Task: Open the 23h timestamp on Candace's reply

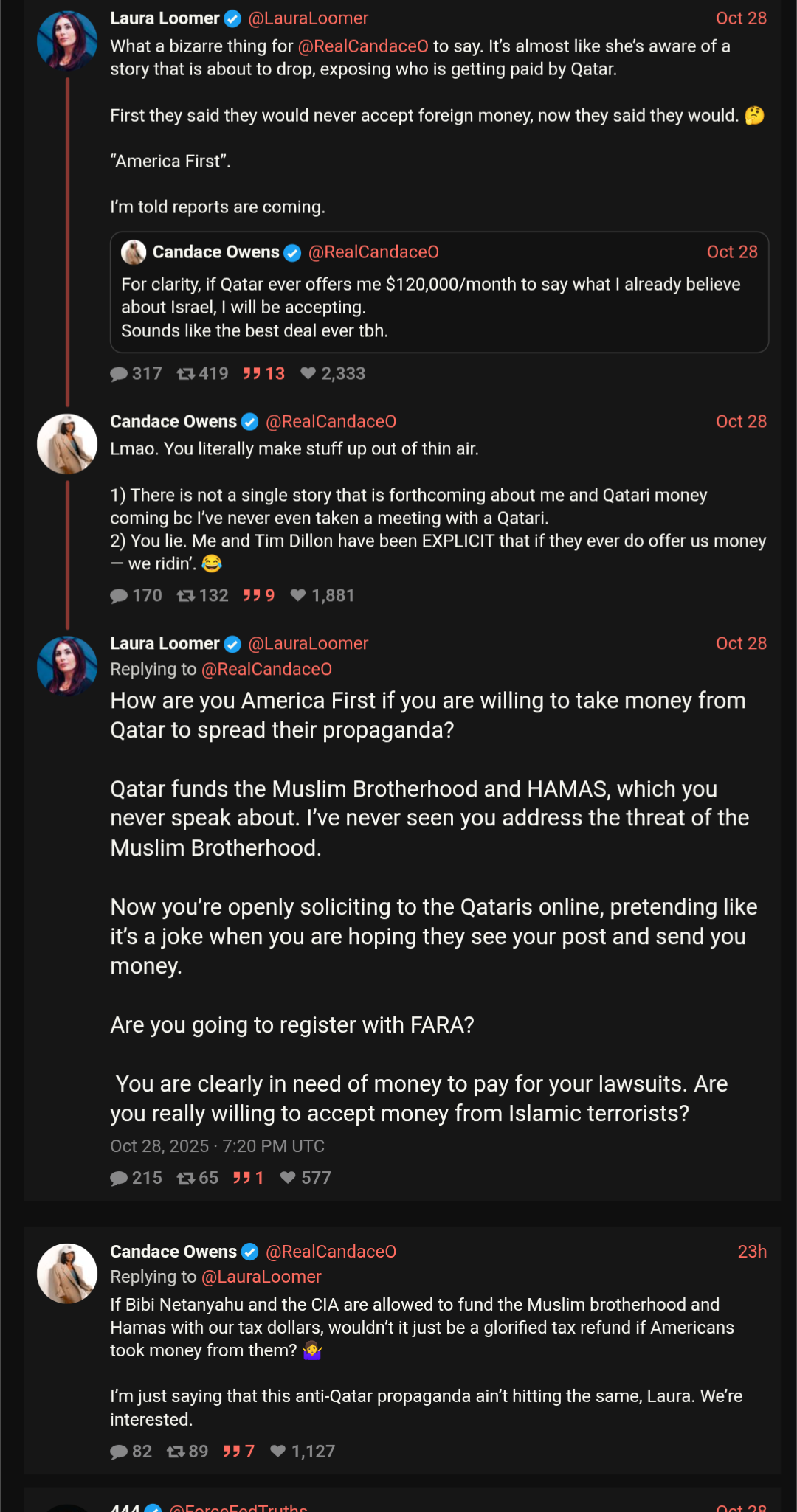Action: click(x=752, y=1252)
